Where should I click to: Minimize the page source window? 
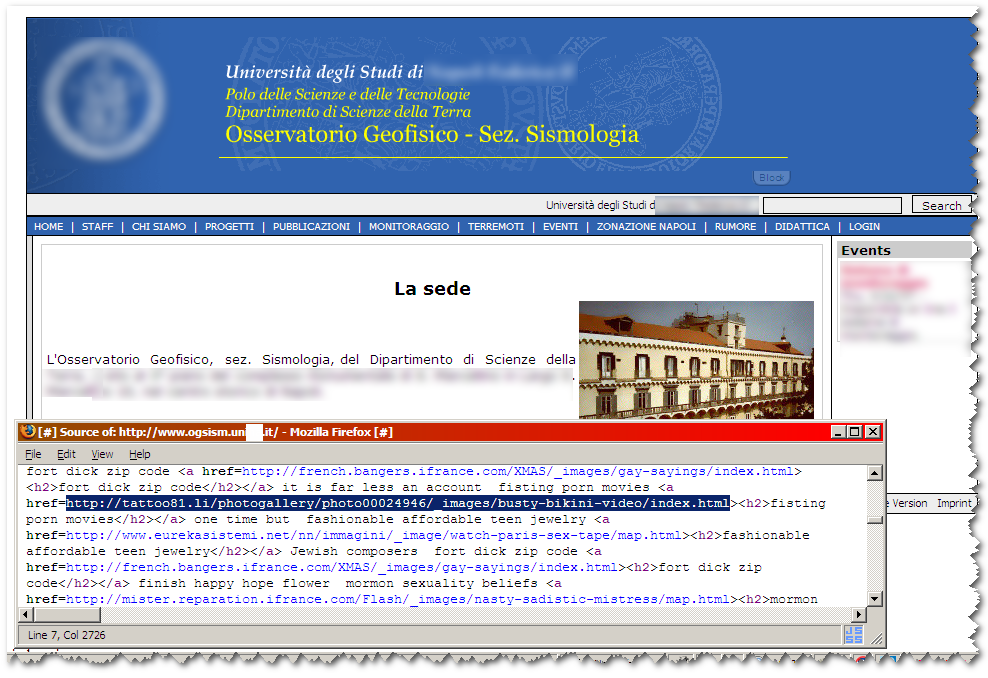(x=837, y=432)
